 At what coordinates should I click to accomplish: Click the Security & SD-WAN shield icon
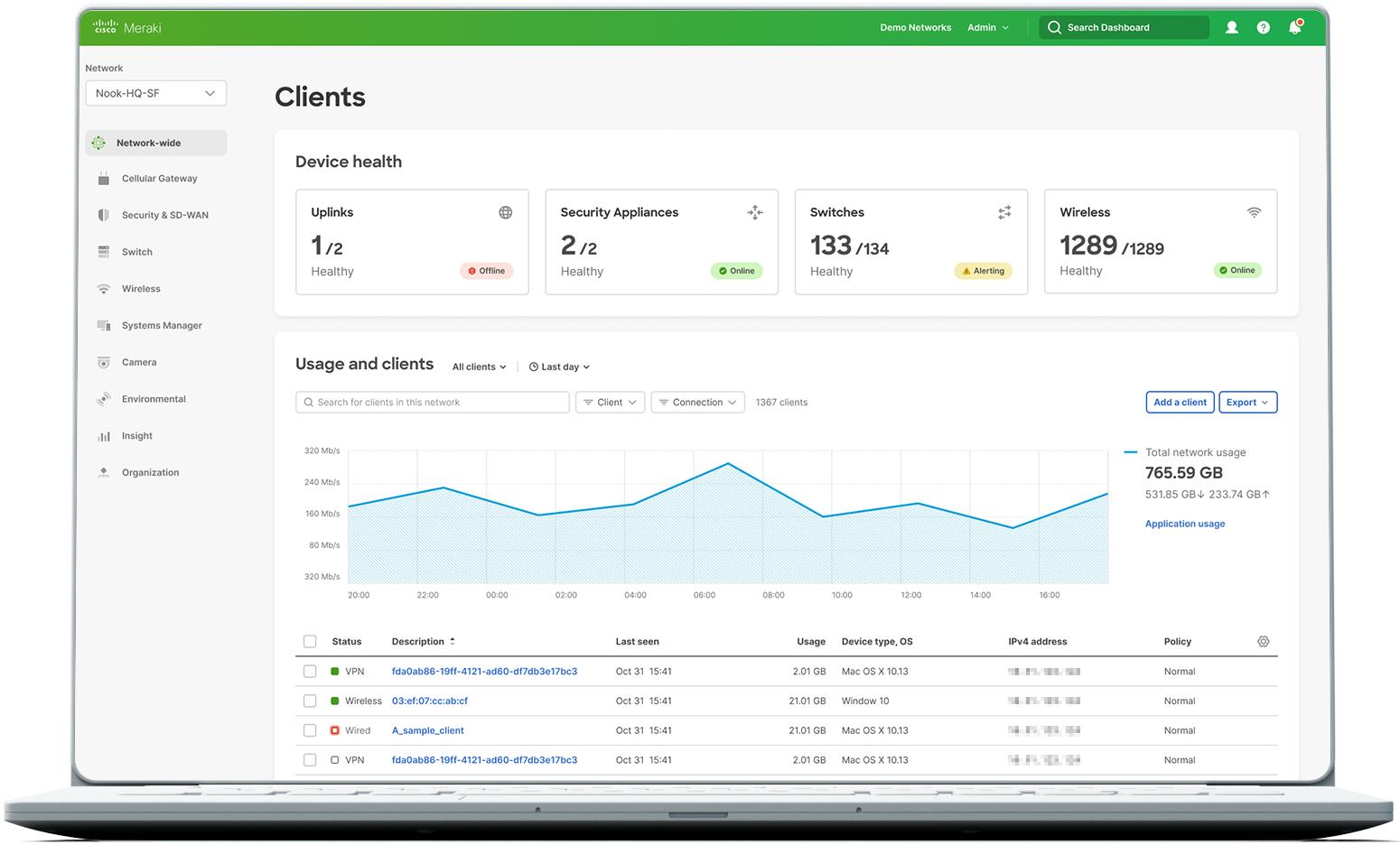[x=104, y=215]
